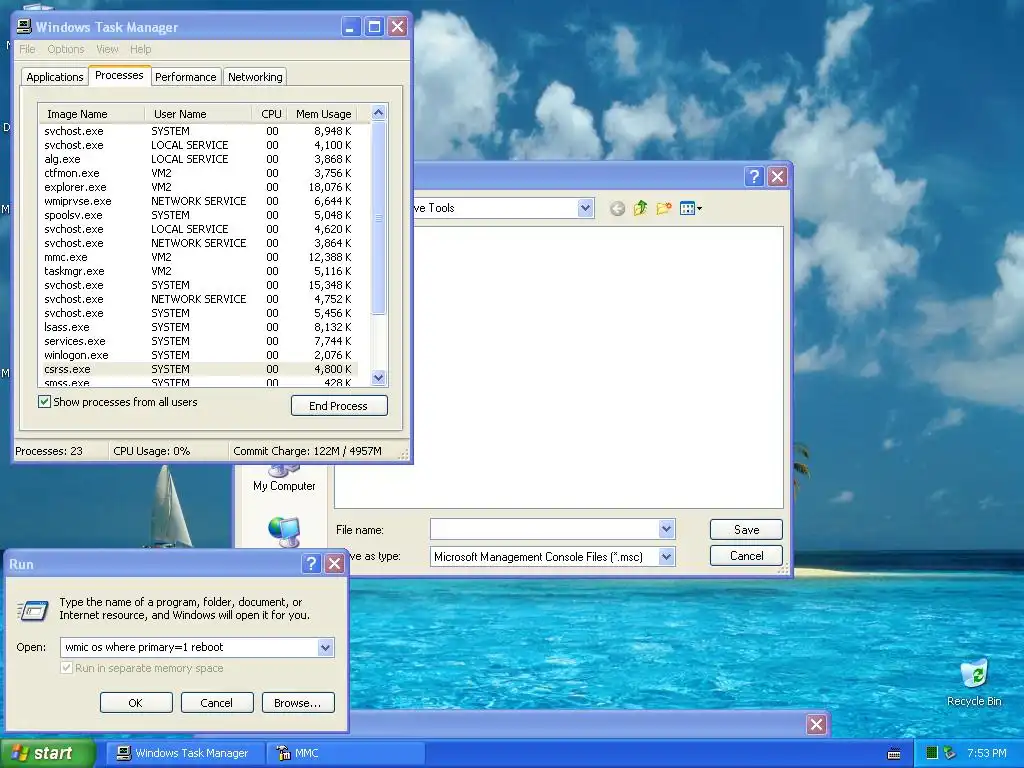Click the help question mark in Save dialog
The image size is (1024, 768).
754,176
